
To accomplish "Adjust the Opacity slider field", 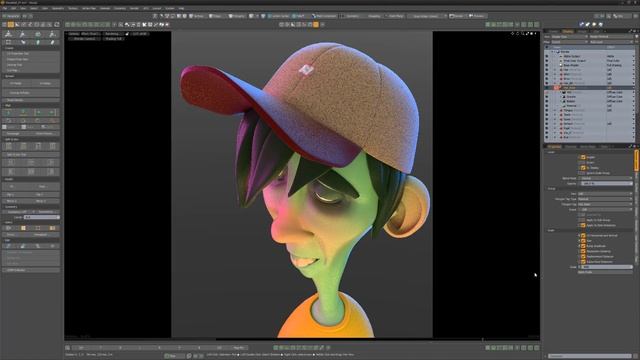I will coord(606,184).
